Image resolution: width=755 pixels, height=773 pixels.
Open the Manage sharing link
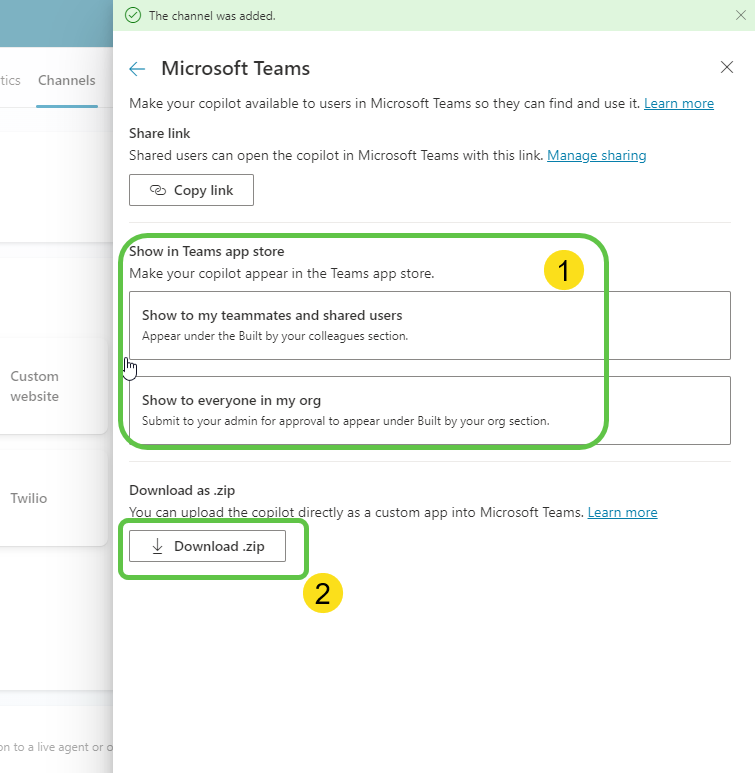click(596, 155)
